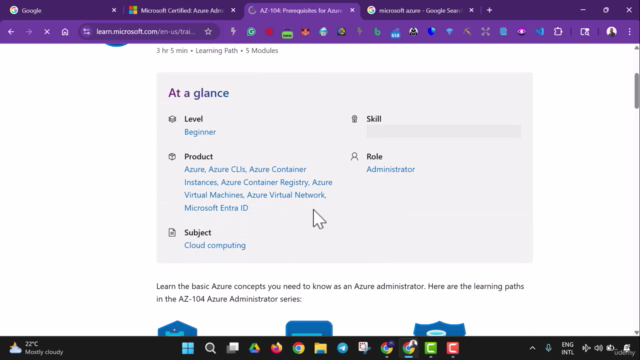Switch to the Google tab
Screen dimensions: 640x360
coord(61,11)
